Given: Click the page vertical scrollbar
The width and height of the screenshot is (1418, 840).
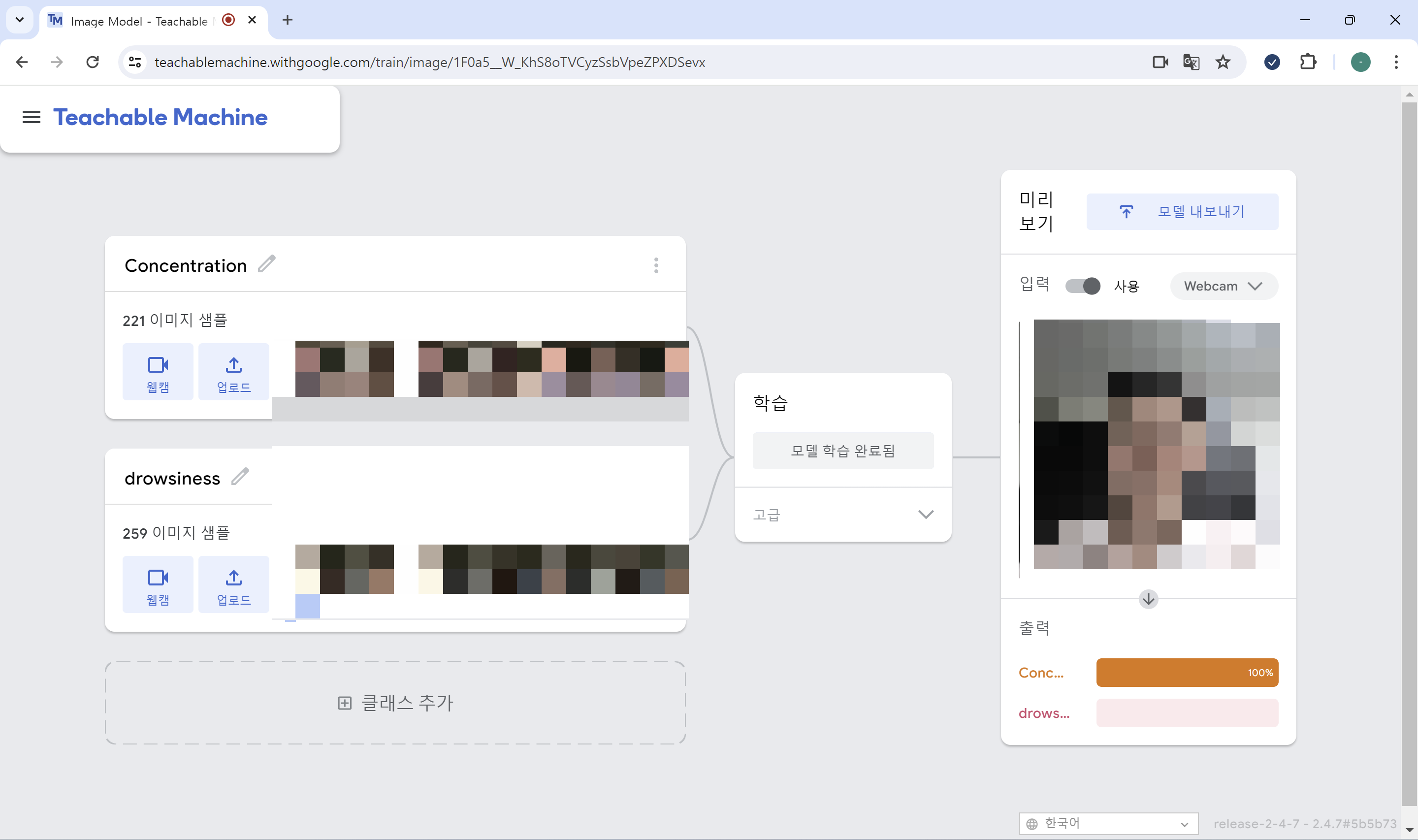Looking at the screenshot, I should click(x=1409, y=453).
